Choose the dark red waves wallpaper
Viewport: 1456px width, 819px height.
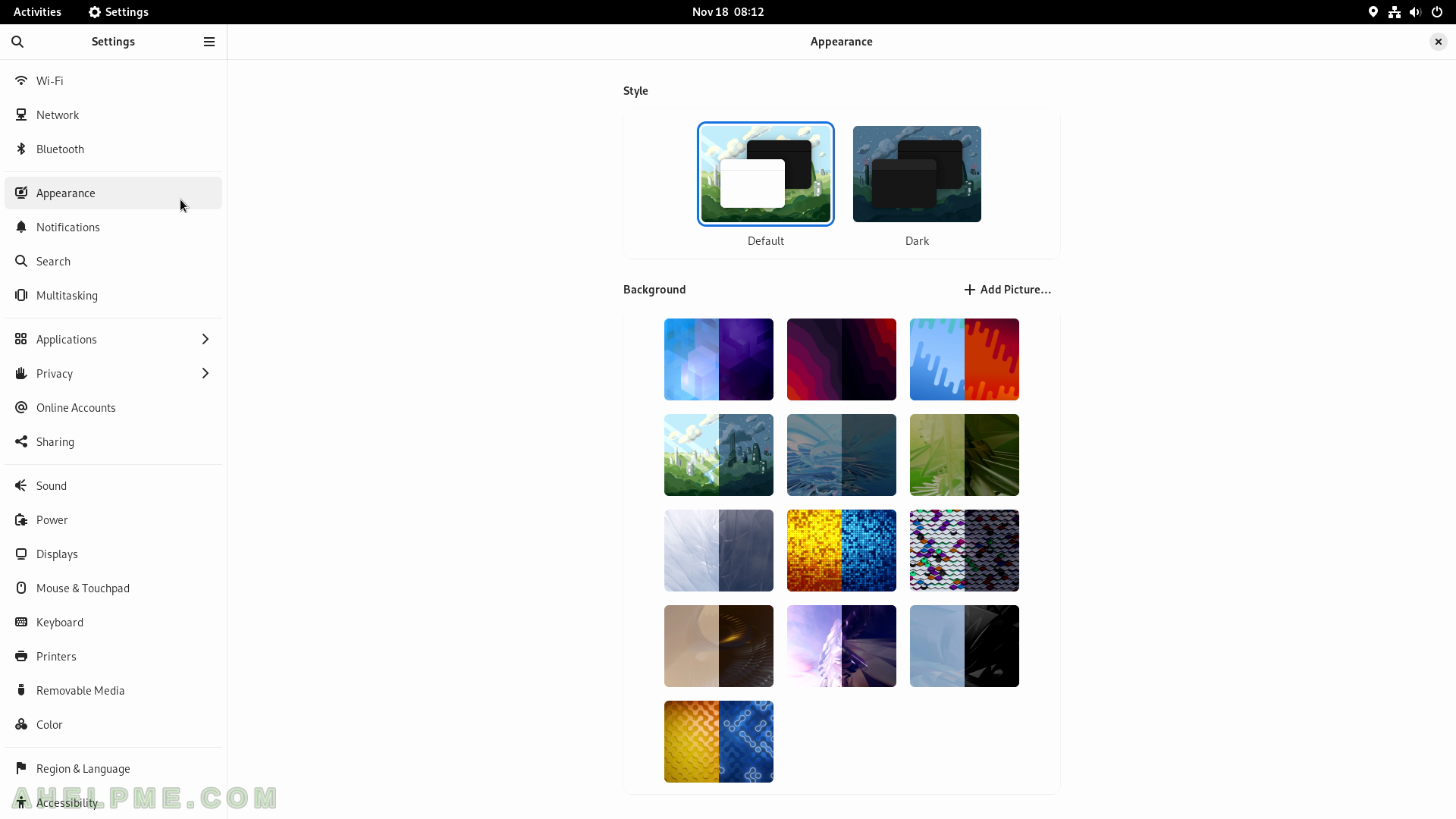coord(842,359)
